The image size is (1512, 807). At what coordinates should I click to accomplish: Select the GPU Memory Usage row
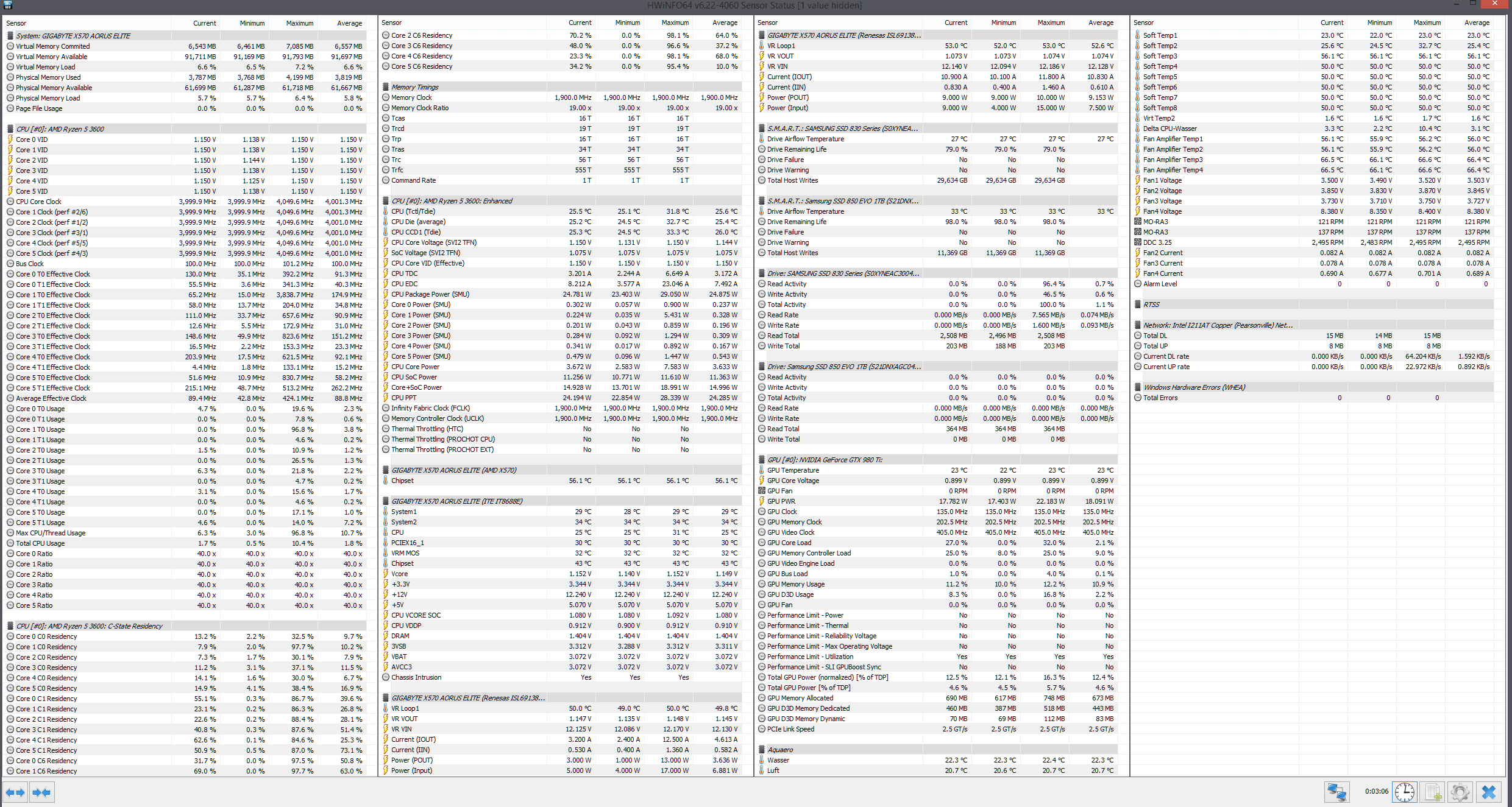pyautogui.click(x=937, y=584)
